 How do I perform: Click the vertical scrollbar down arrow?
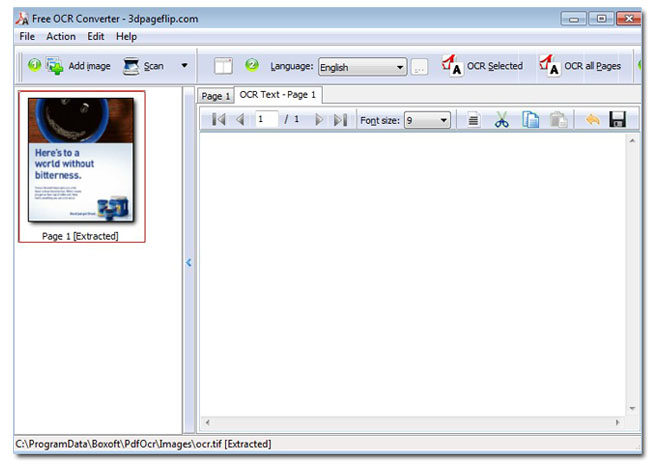point(632,408)
